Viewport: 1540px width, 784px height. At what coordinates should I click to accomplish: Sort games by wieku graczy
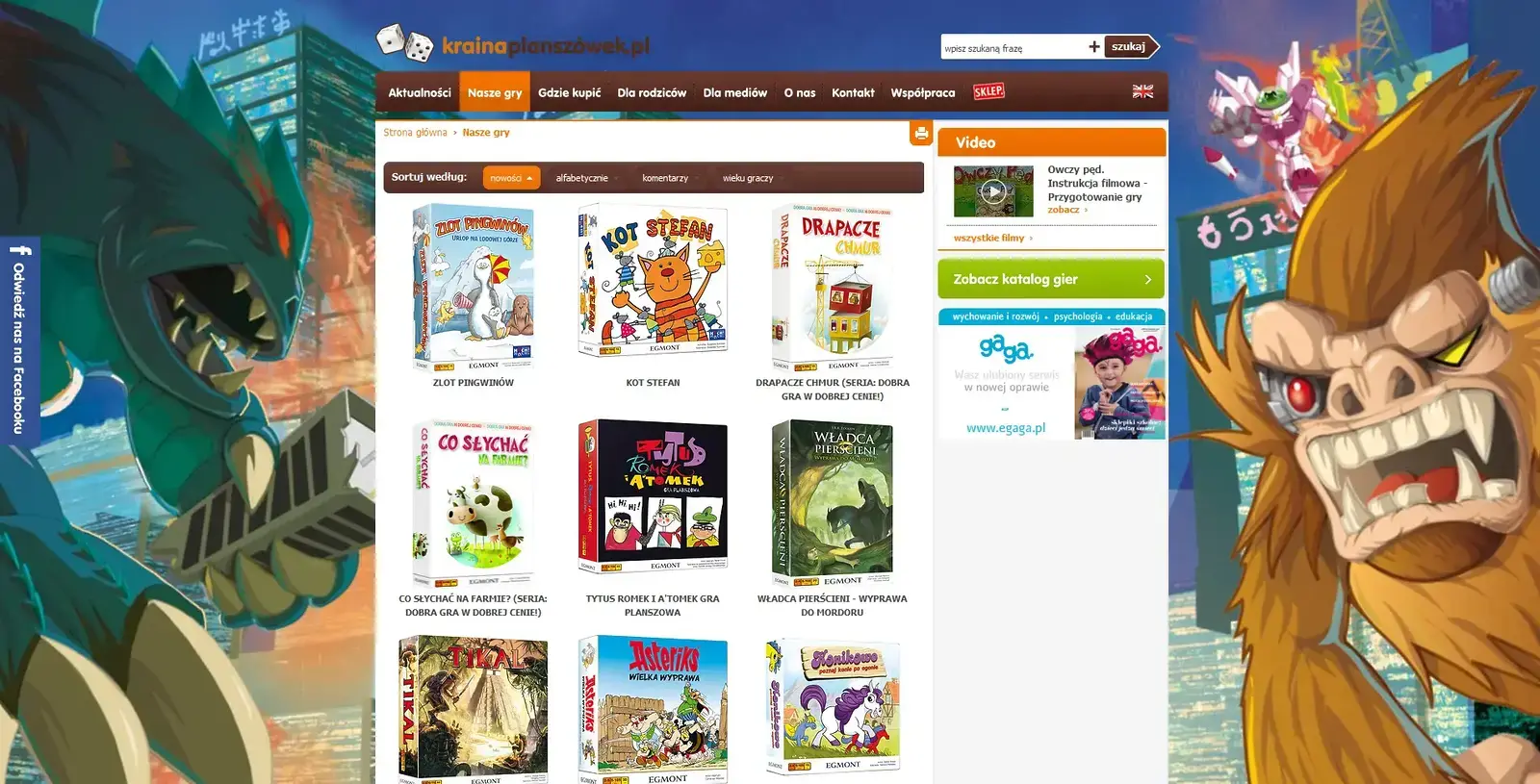pyautogui.click(x=748, y=178)
